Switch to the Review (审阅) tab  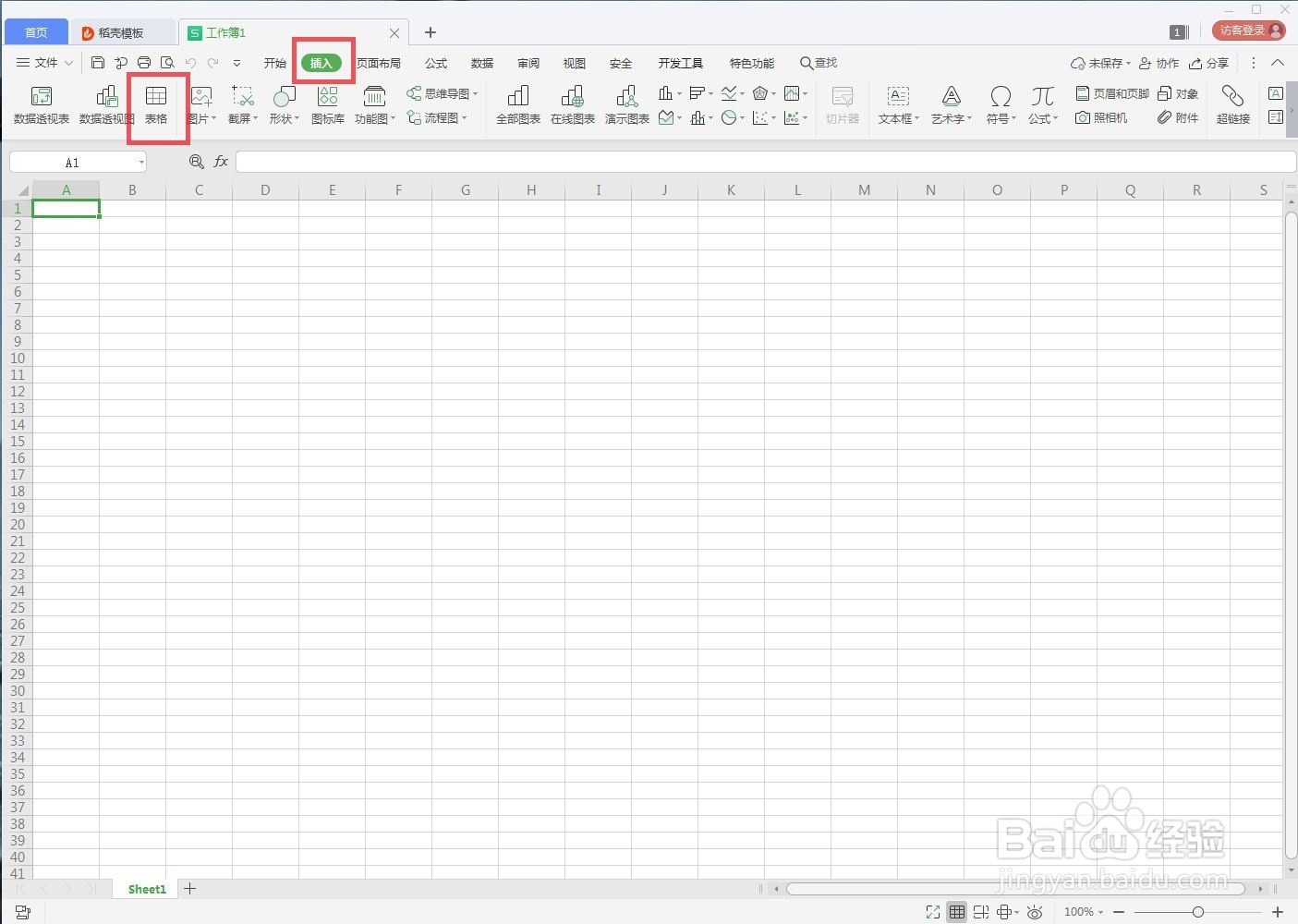pos(528,63)
